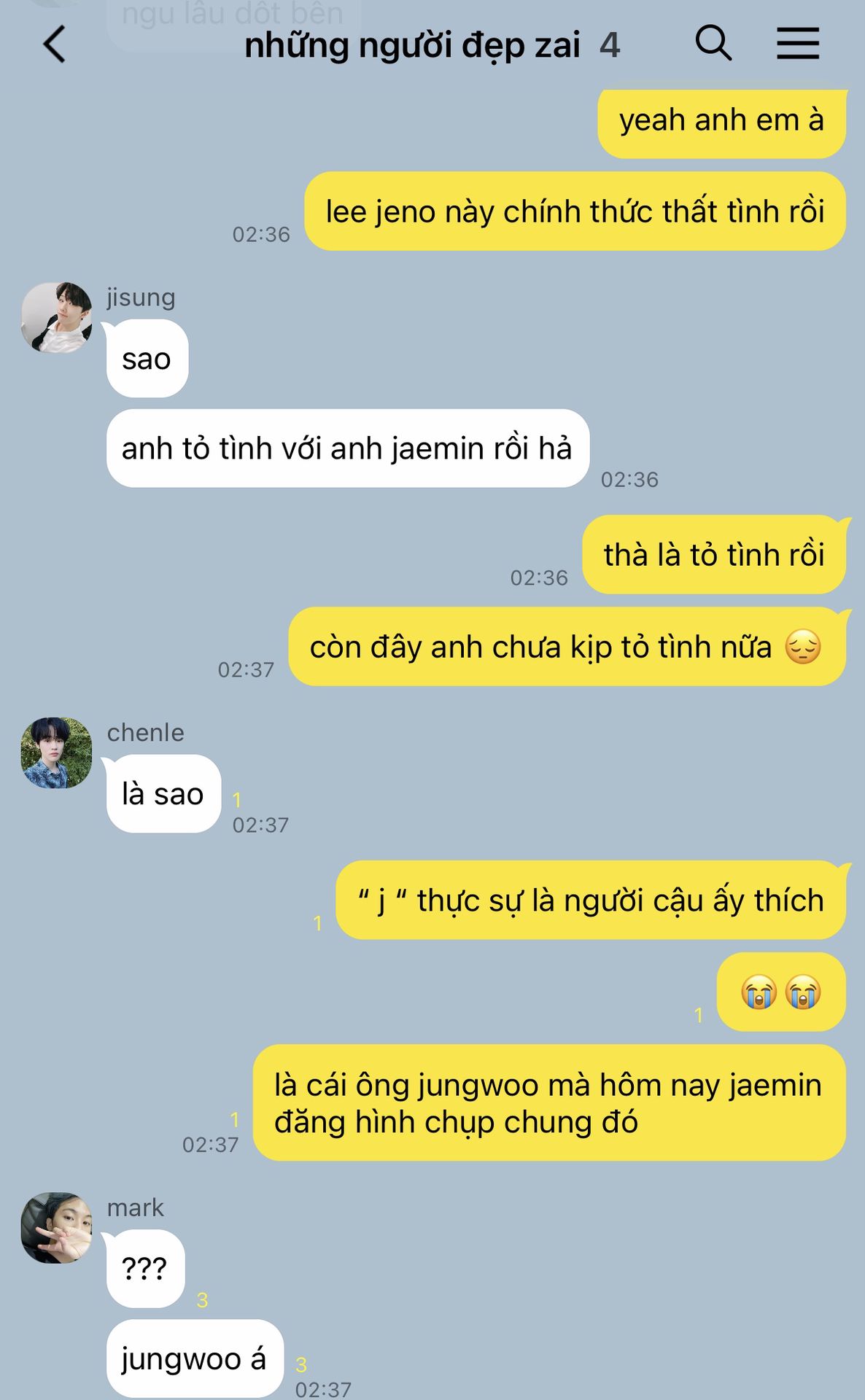Tap mark's '???' message bubble
Image resolution: width=865 pixels, height=1400 pixels.
[x=145, y=1269]
